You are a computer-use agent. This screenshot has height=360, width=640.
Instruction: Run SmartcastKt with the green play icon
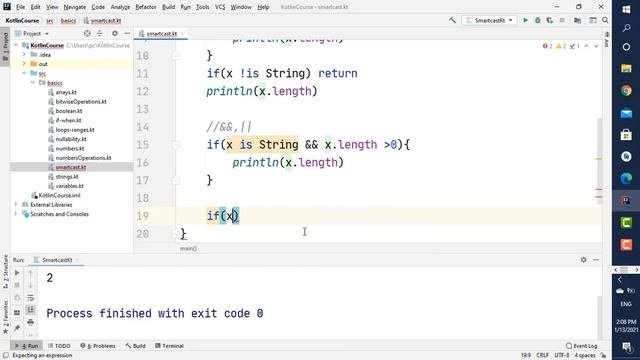coord(525,20)
